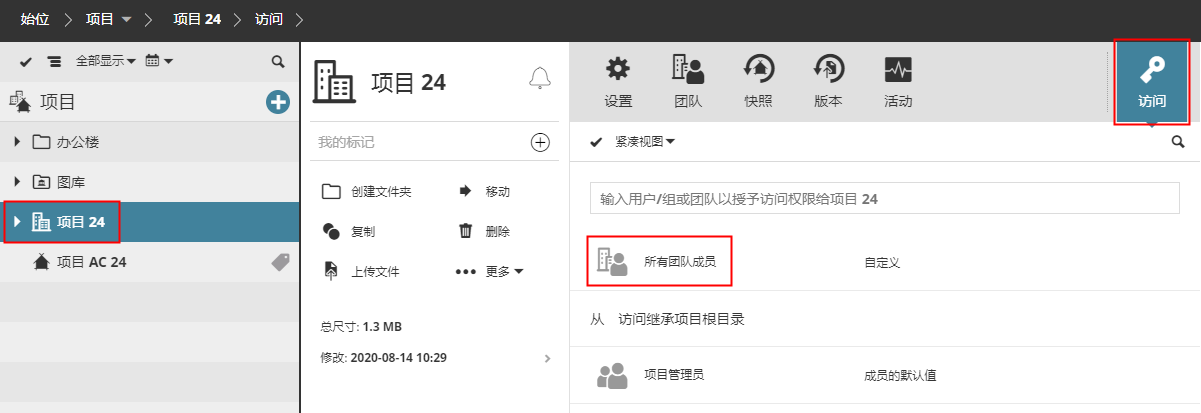
Task: Expand the 项目 24 tree node
Action: coord(17,222)
